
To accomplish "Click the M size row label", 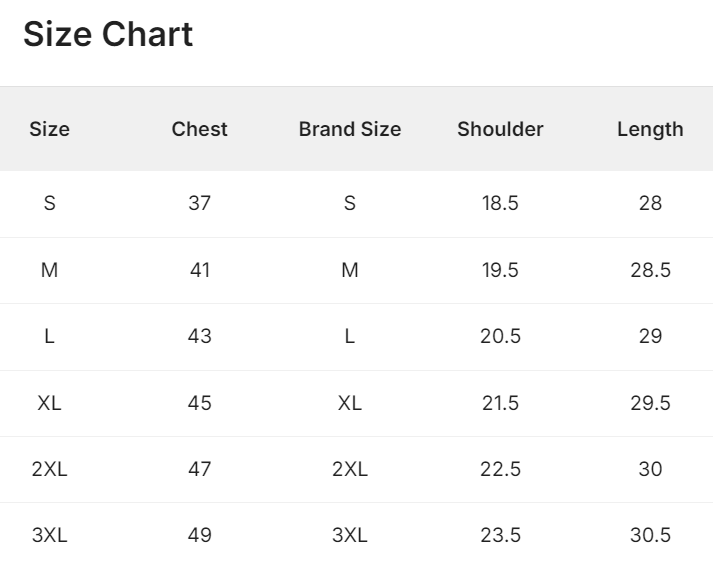I will pos(50,270).
